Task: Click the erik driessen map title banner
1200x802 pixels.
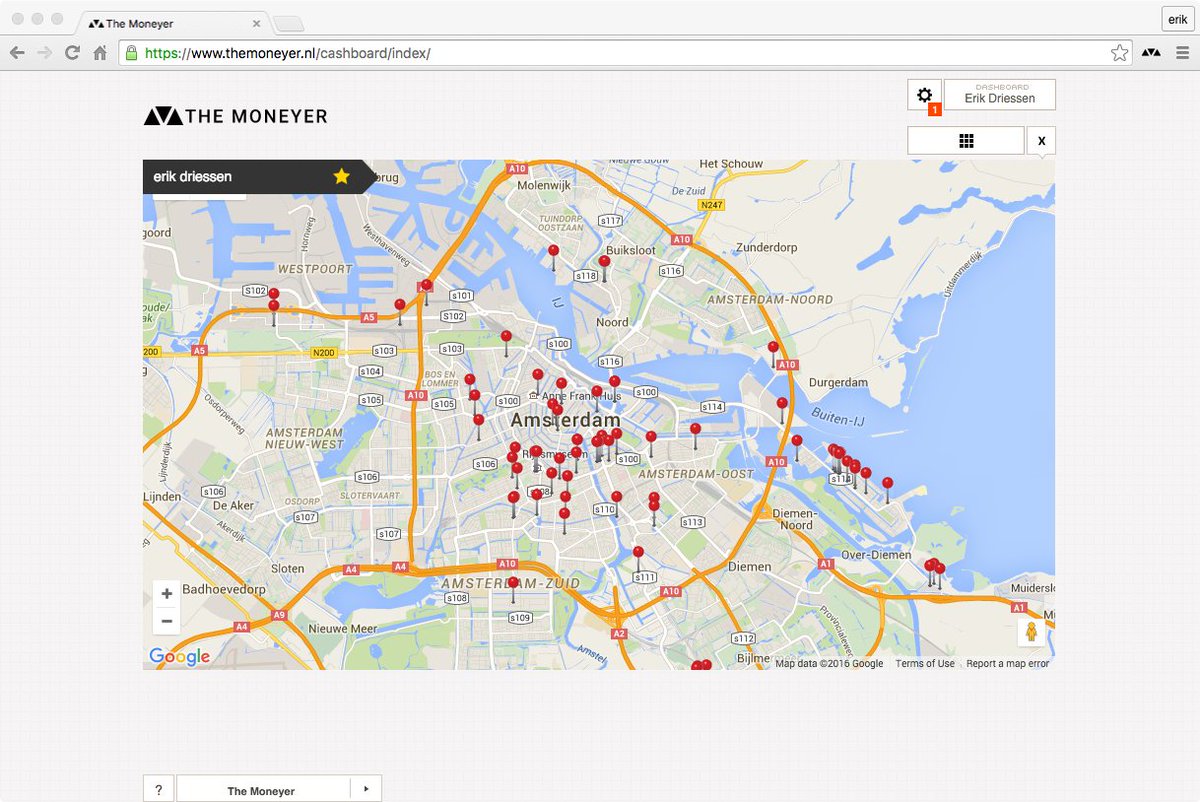Action: (x=261, y=176)
